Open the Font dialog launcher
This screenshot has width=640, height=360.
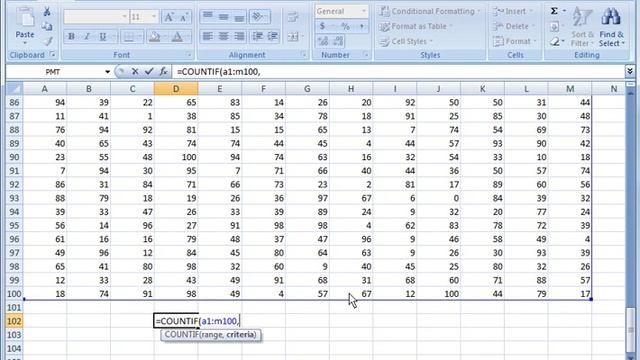click(189, 54)
